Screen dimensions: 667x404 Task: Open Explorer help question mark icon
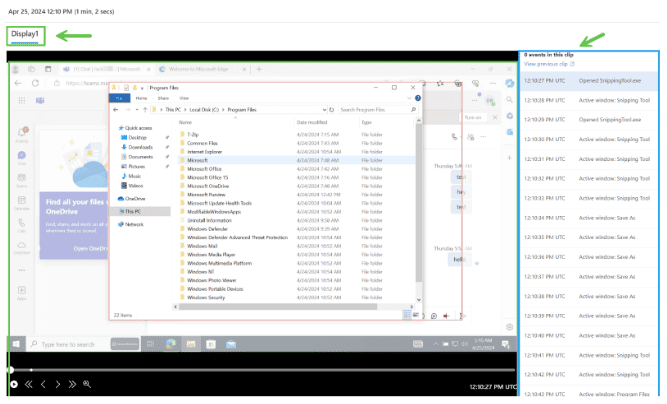tap(418, 98)
